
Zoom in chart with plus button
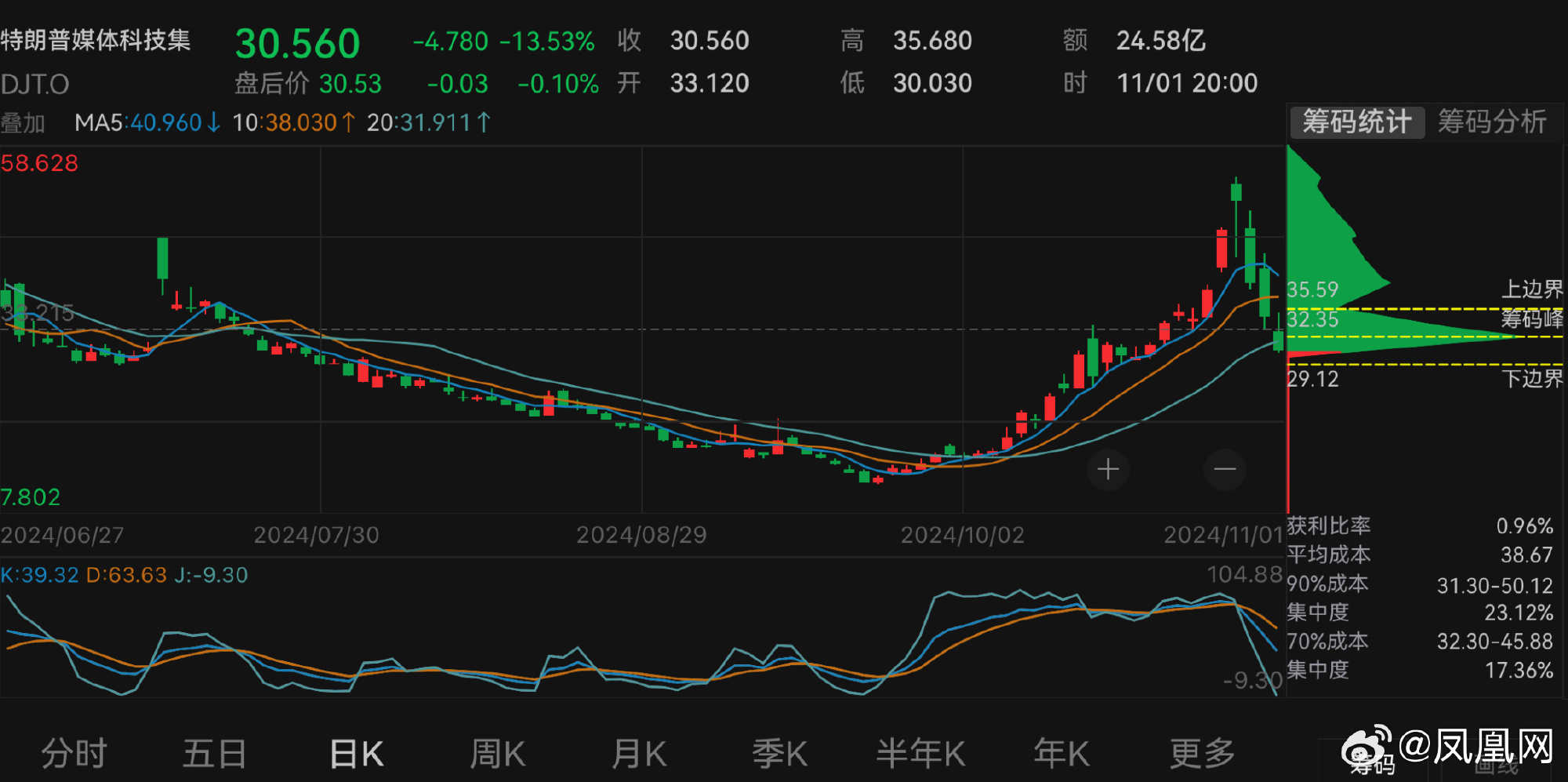tap(1108, 470)
